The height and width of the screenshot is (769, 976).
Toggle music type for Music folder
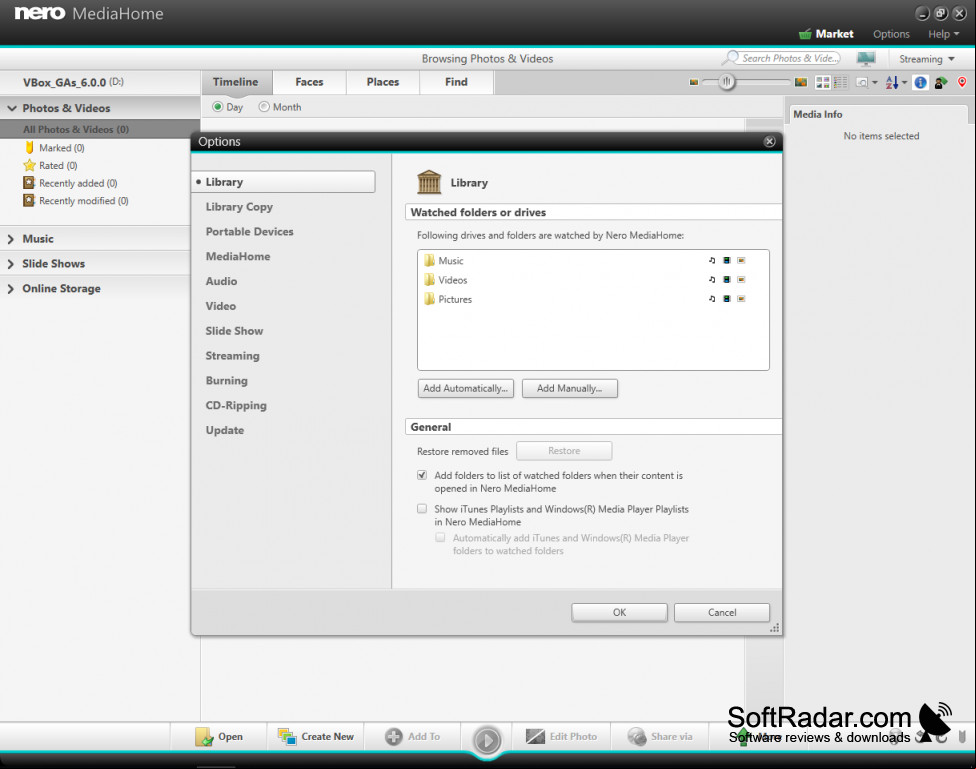click(x=712, y=260)
